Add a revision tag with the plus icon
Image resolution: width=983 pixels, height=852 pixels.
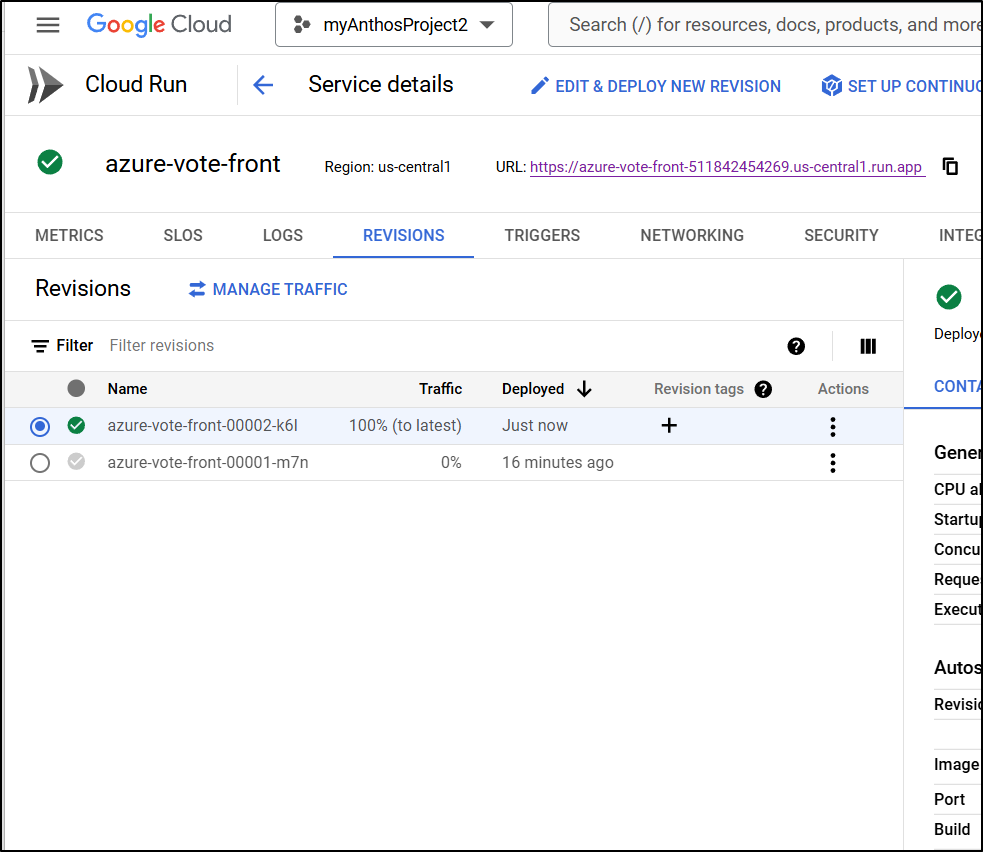(x=669, y=426)
